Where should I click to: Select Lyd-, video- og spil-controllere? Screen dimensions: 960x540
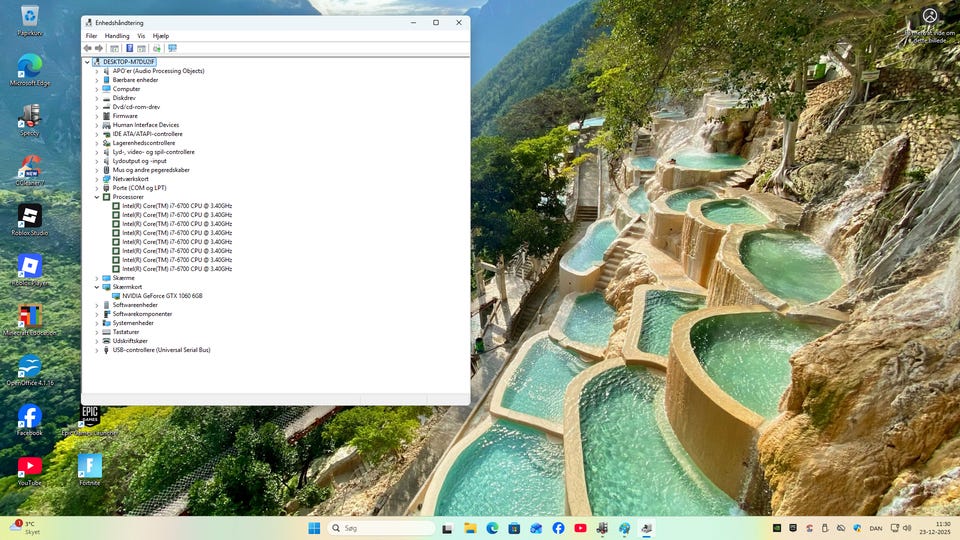tap(154, 152)
